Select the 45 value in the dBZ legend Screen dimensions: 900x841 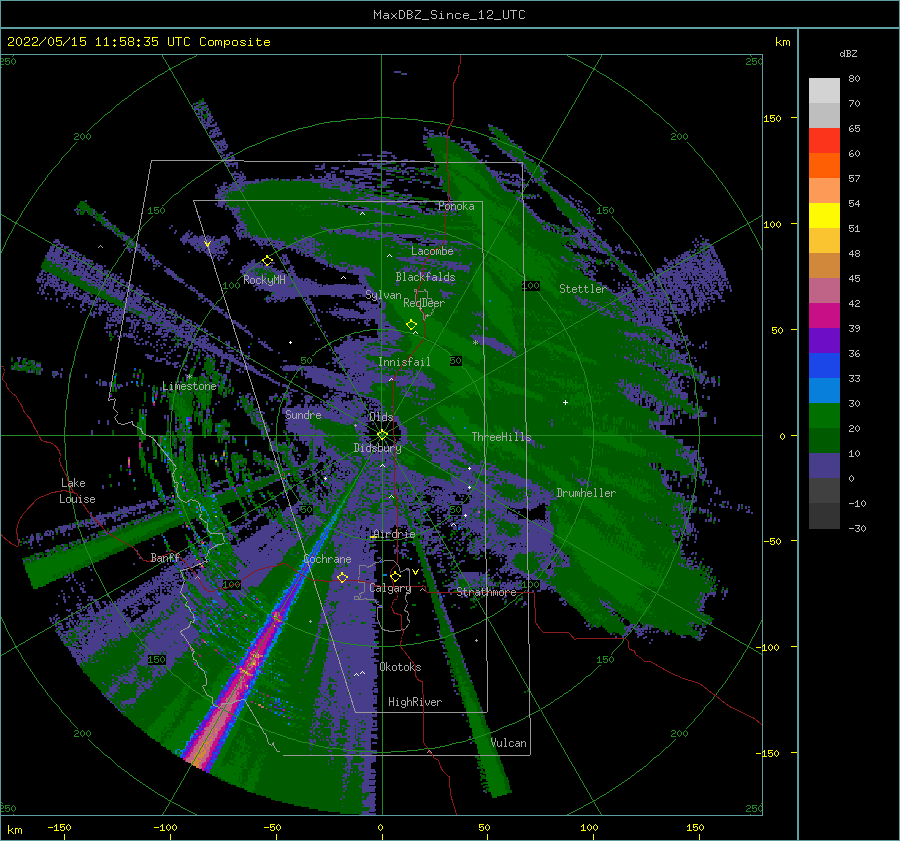coord(854,278)
